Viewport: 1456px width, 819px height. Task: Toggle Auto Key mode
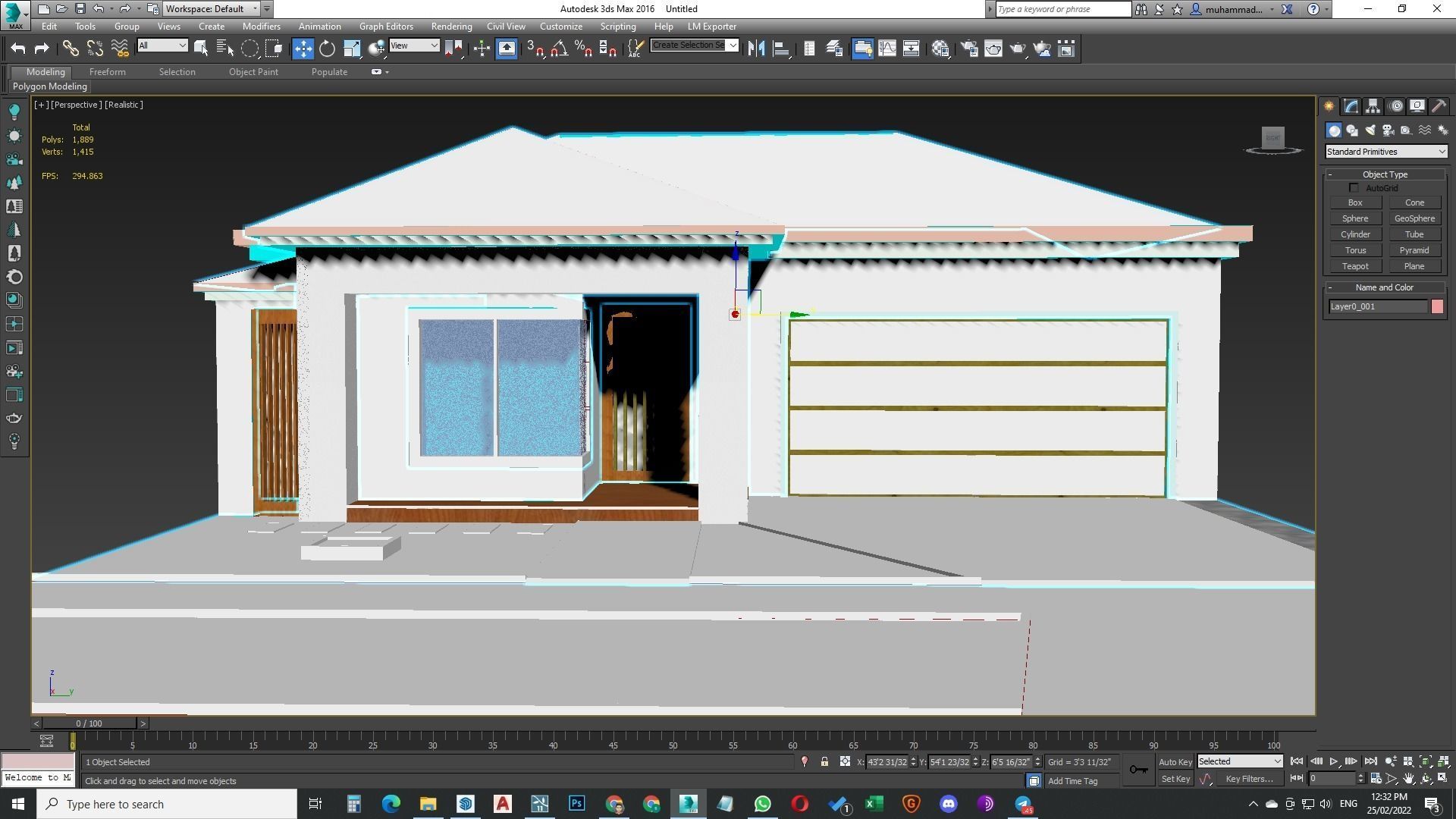pyautogui.click(x=1175, y=762)
